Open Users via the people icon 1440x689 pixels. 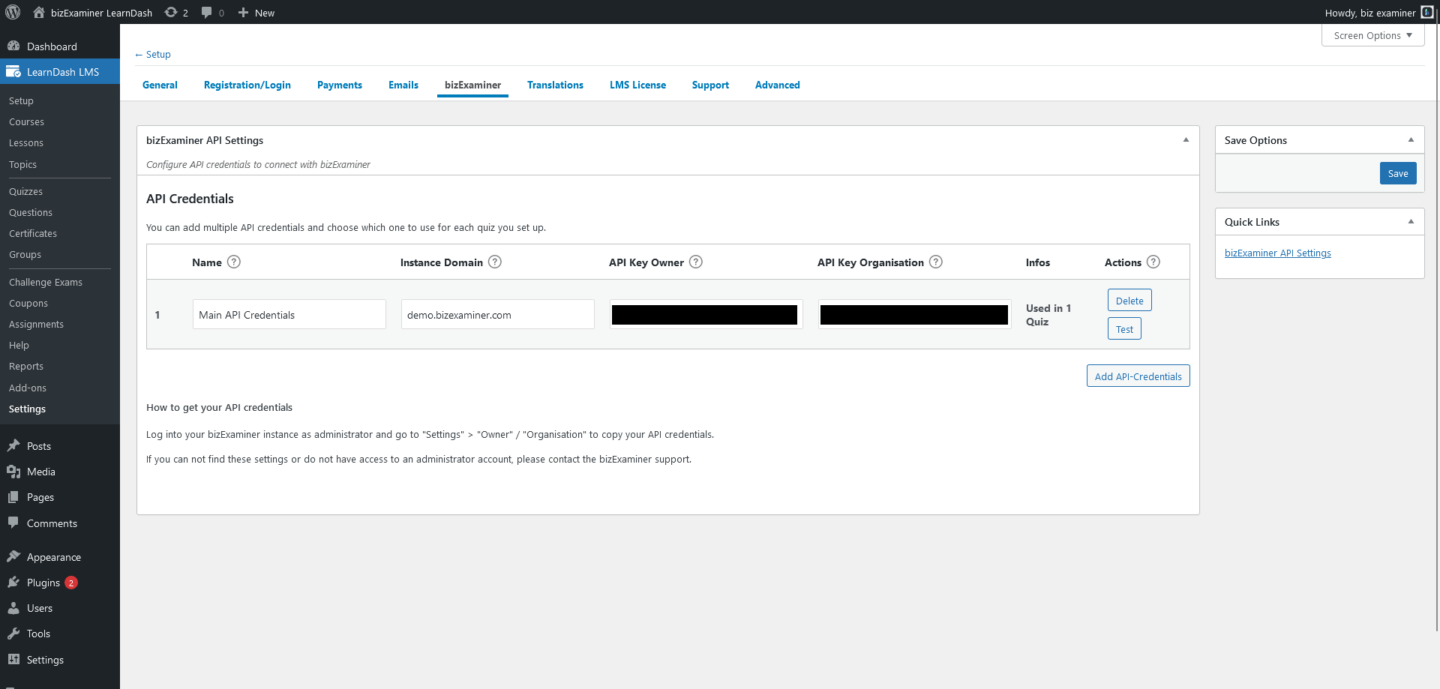click(14, 608)
